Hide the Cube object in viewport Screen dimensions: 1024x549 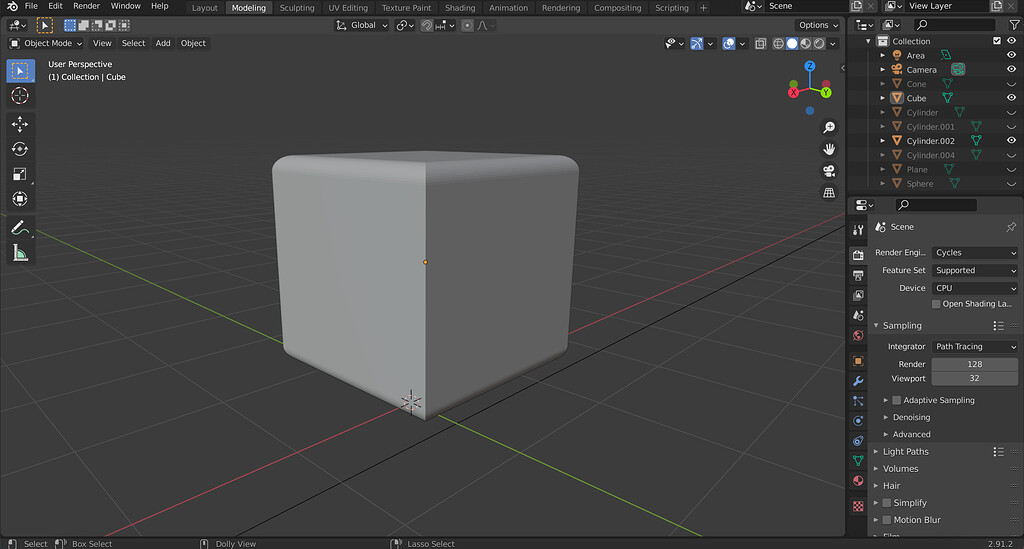point(1011,98)
